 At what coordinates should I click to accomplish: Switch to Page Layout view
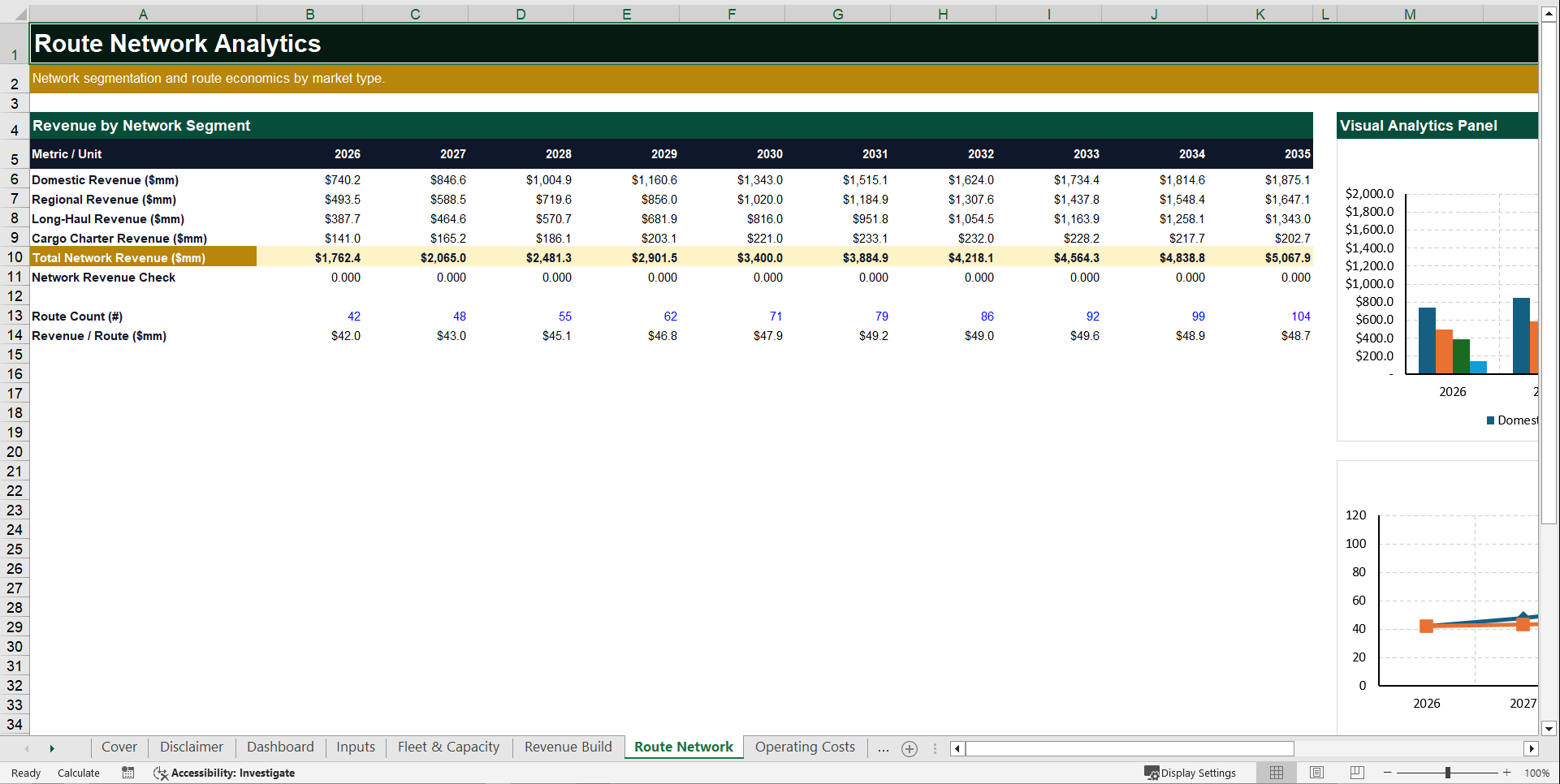[1316, 773]
